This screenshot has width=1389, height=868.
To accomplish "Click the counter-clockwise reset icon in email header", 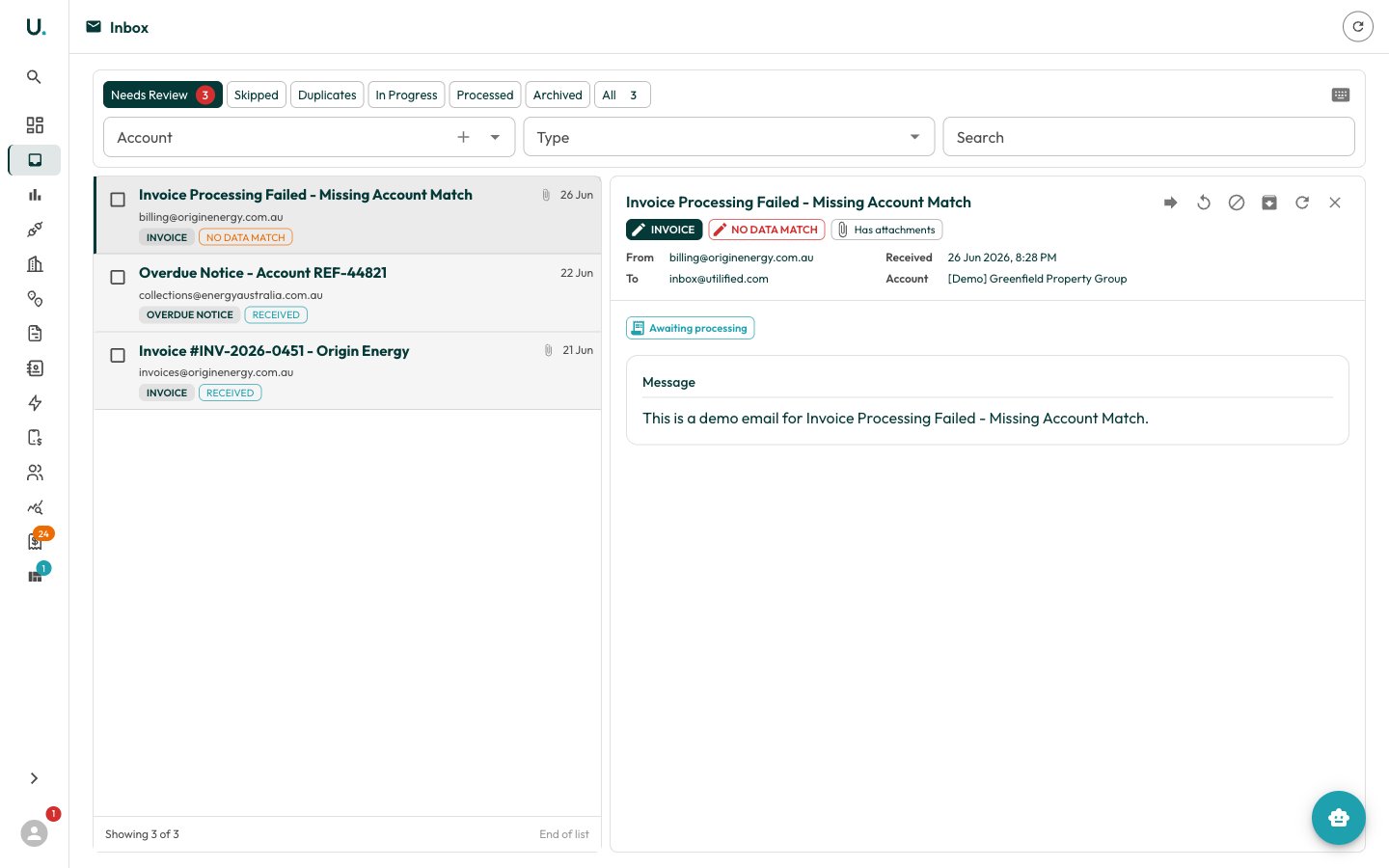I will (1204, 203).
